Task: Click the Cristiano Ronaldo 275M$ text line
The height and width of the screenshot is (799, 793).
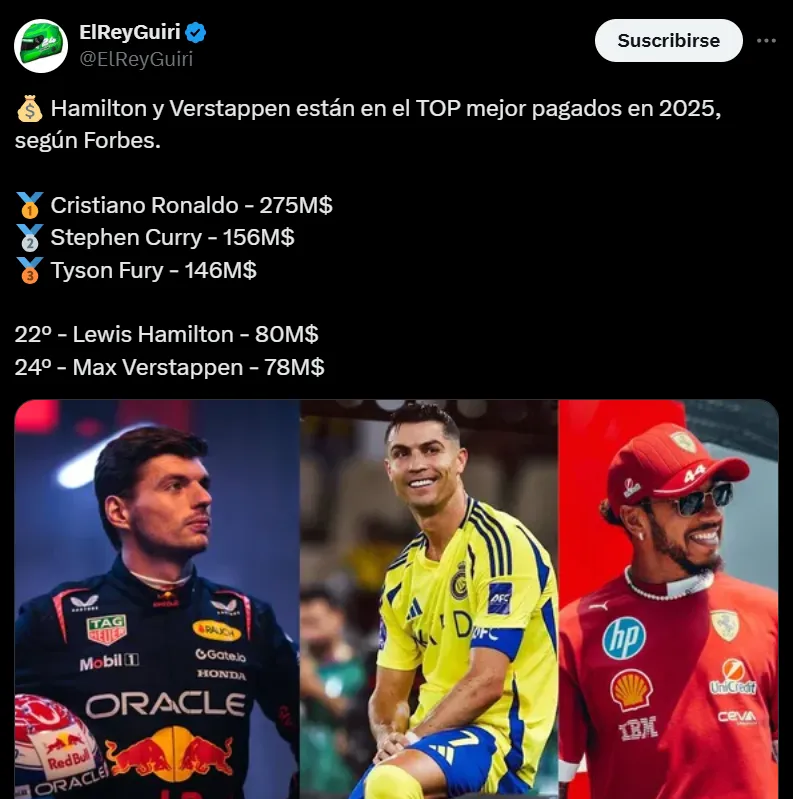Action: tap(191, 206)
